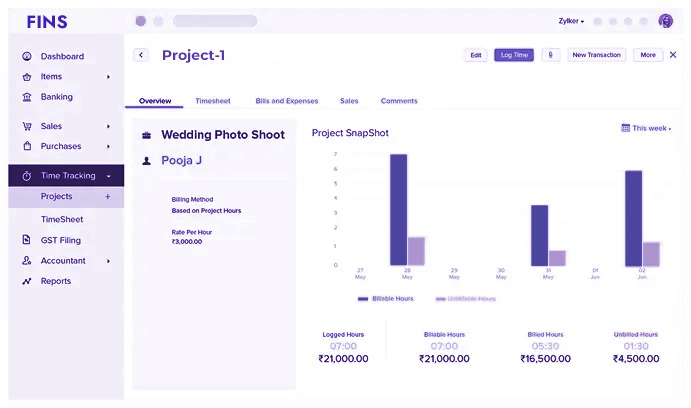Image resolution: width=691 pixels, height=408 pixels.
Task: Toggle Unbillable Hours legend series
Action: tap(465, 299)
